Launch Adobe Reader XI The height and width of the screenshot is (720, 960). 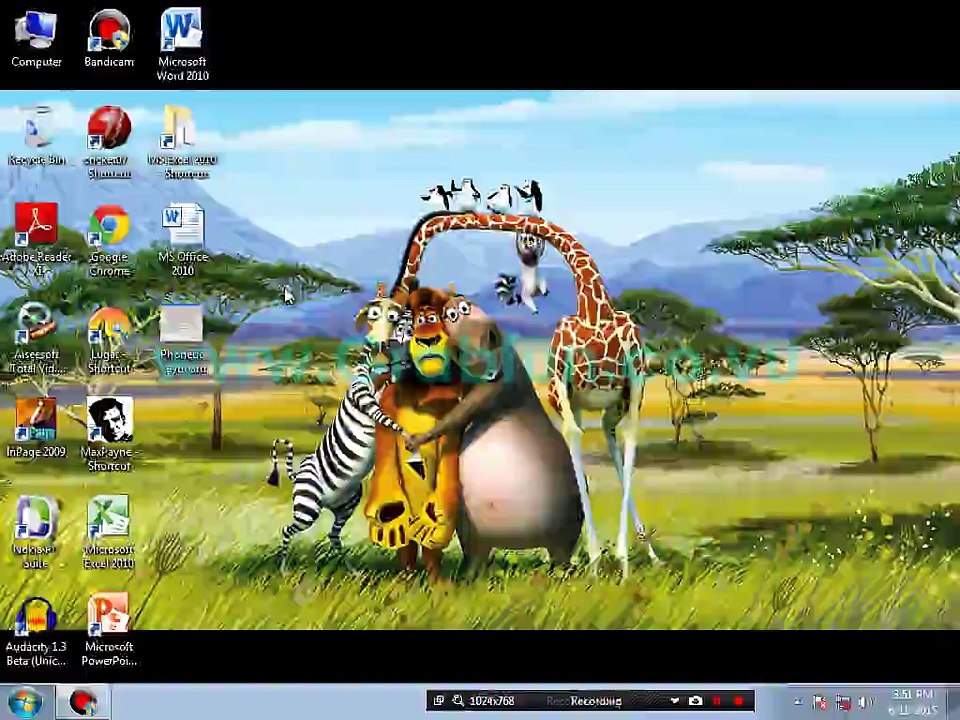point(37,239)
